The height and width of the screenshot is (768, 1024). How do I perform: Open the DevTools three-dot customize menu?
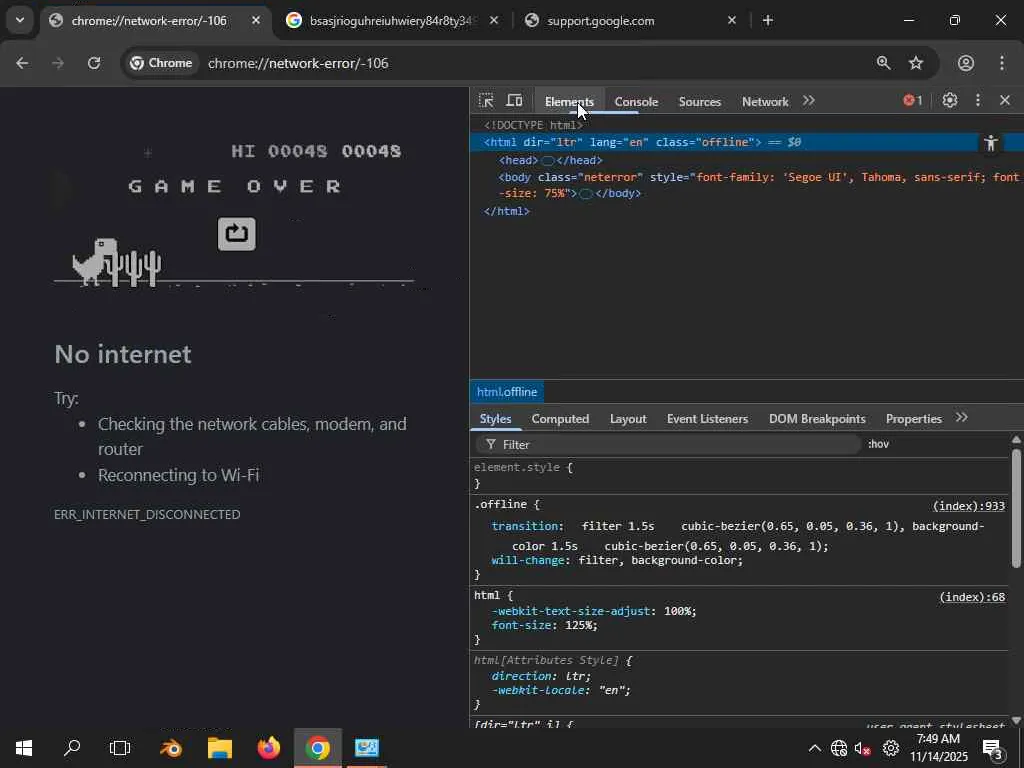tap(978, 100)
